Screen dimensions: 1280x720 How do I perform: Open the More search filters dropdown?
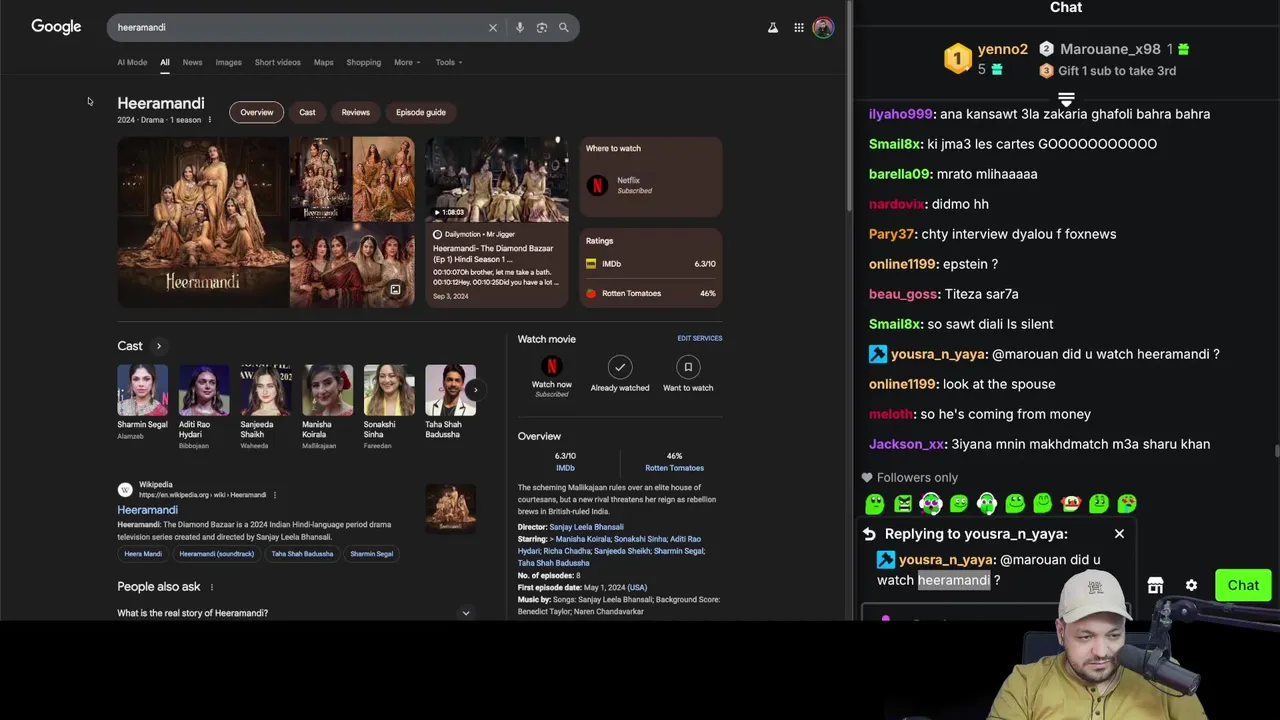click(x=407, y=62)
